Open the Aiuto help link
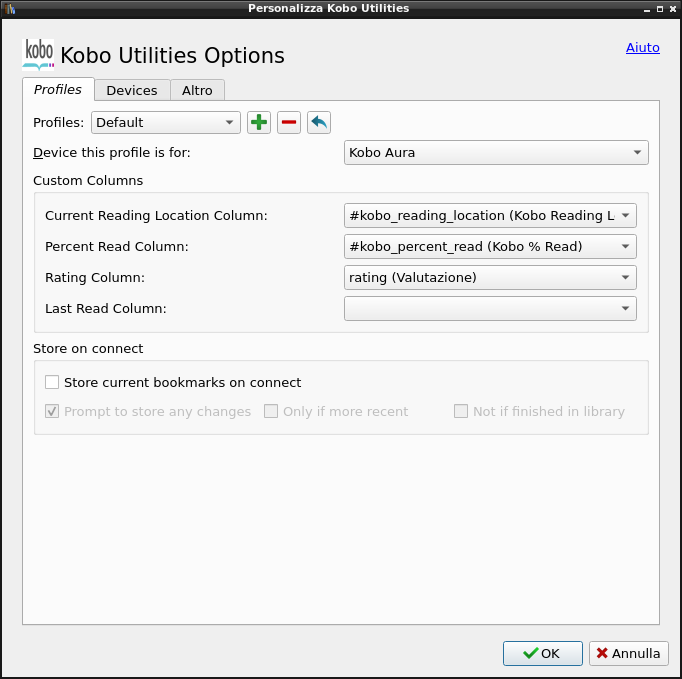The image size is (682, 679). pos(642,47)
